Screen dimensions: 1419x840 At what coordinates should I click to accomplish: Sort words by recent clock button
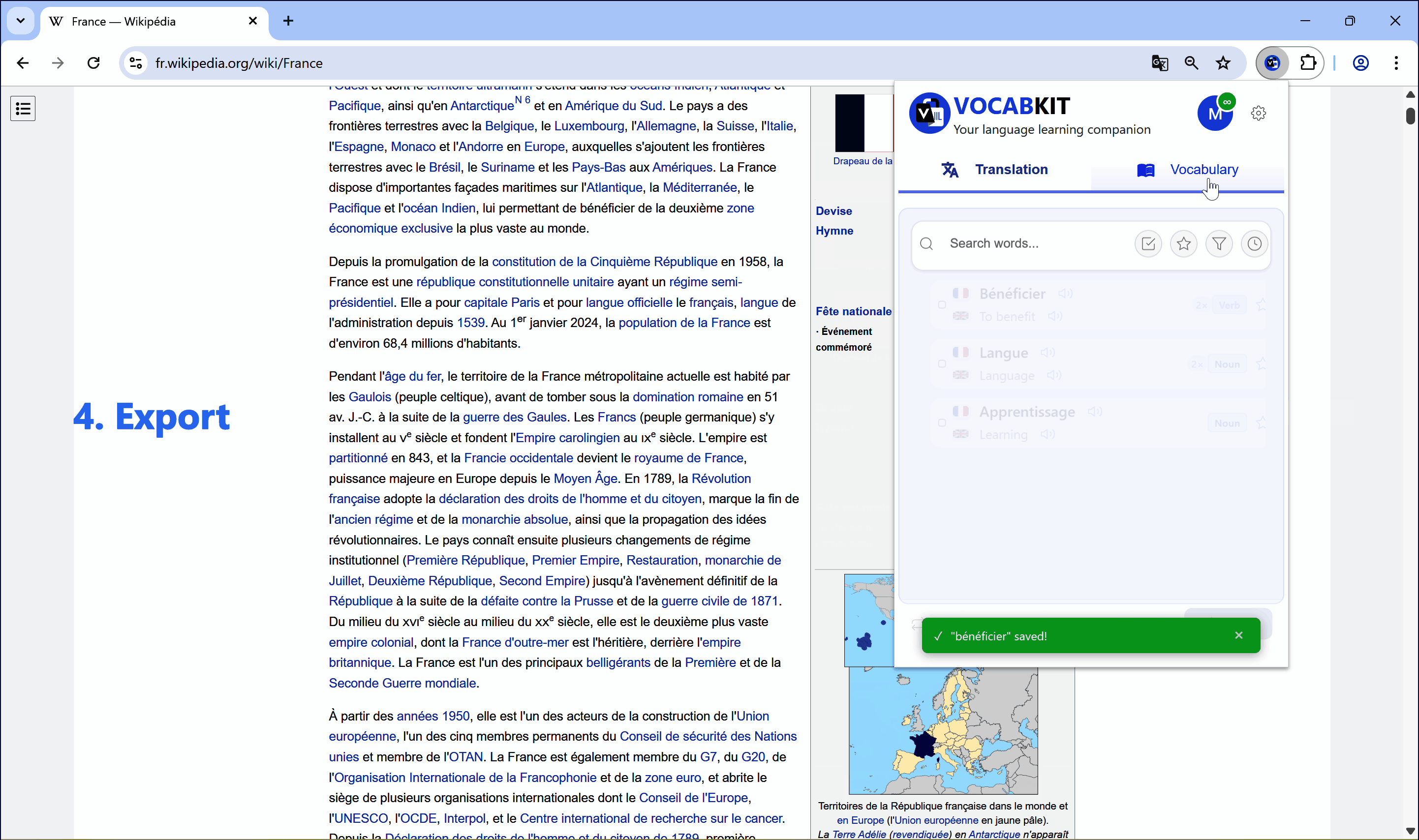click(1254, 244)
